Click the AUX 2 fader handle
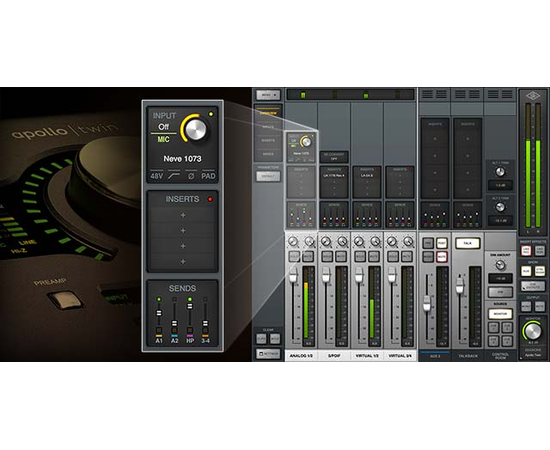This screenshot has height=450, width=550. click(427, 303)
